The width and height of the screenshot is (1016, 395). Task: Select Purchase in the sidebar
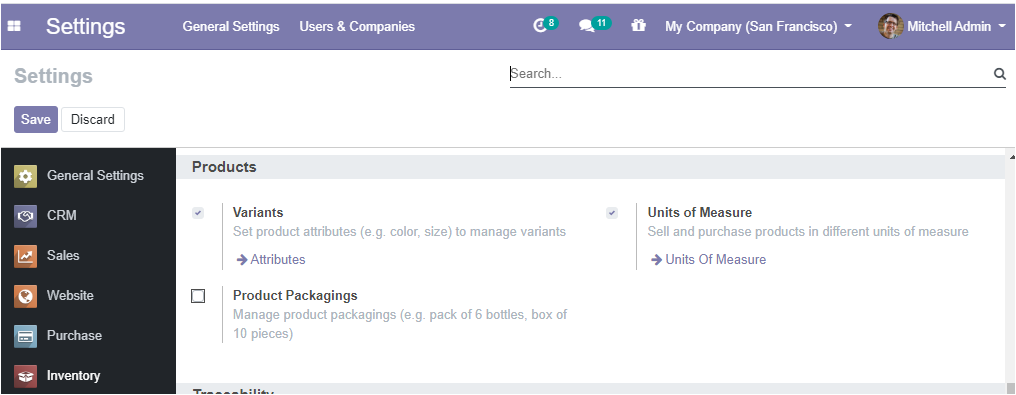74,335
